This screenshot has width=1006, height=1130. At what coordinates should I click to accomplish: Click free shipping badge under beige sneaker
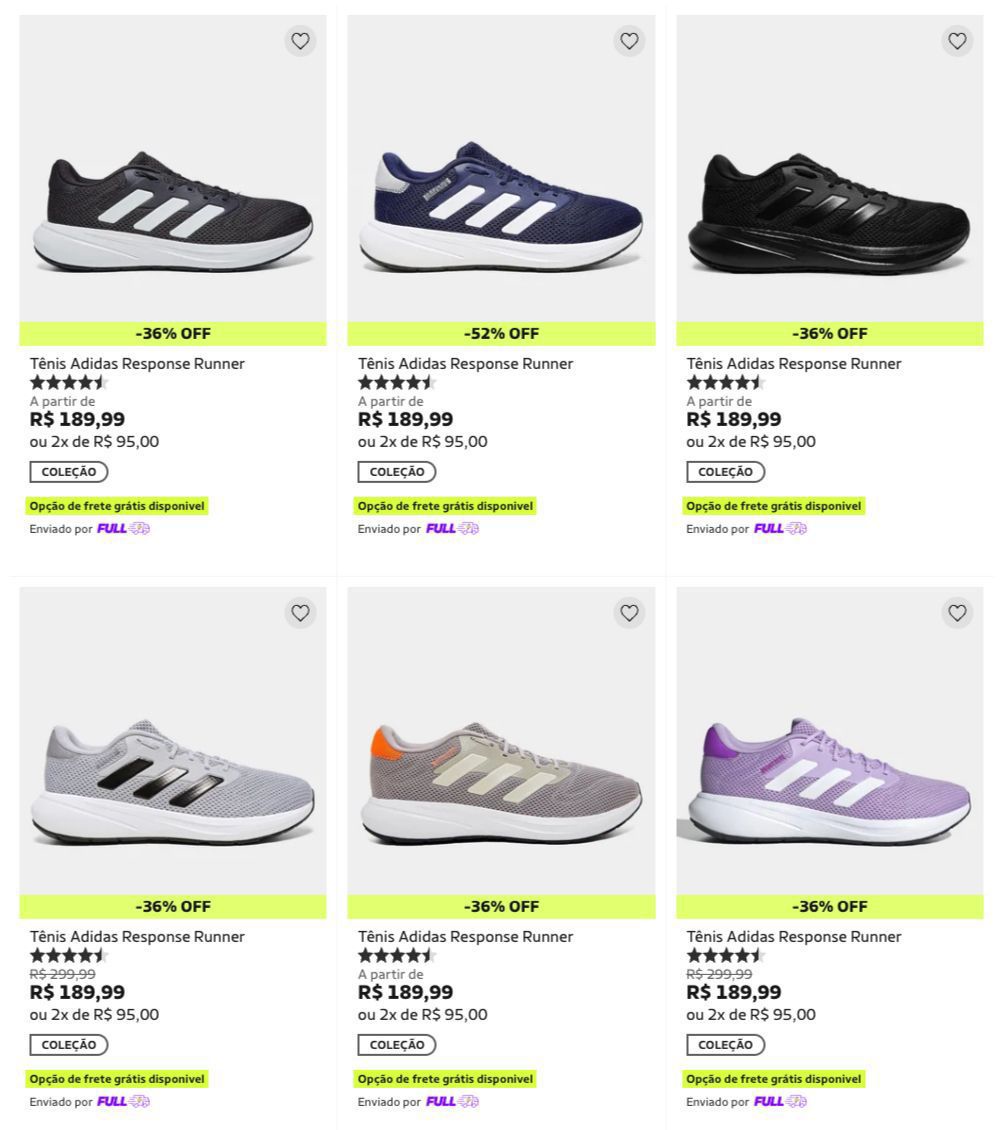pyautogui.click(x=446, y=1079)
